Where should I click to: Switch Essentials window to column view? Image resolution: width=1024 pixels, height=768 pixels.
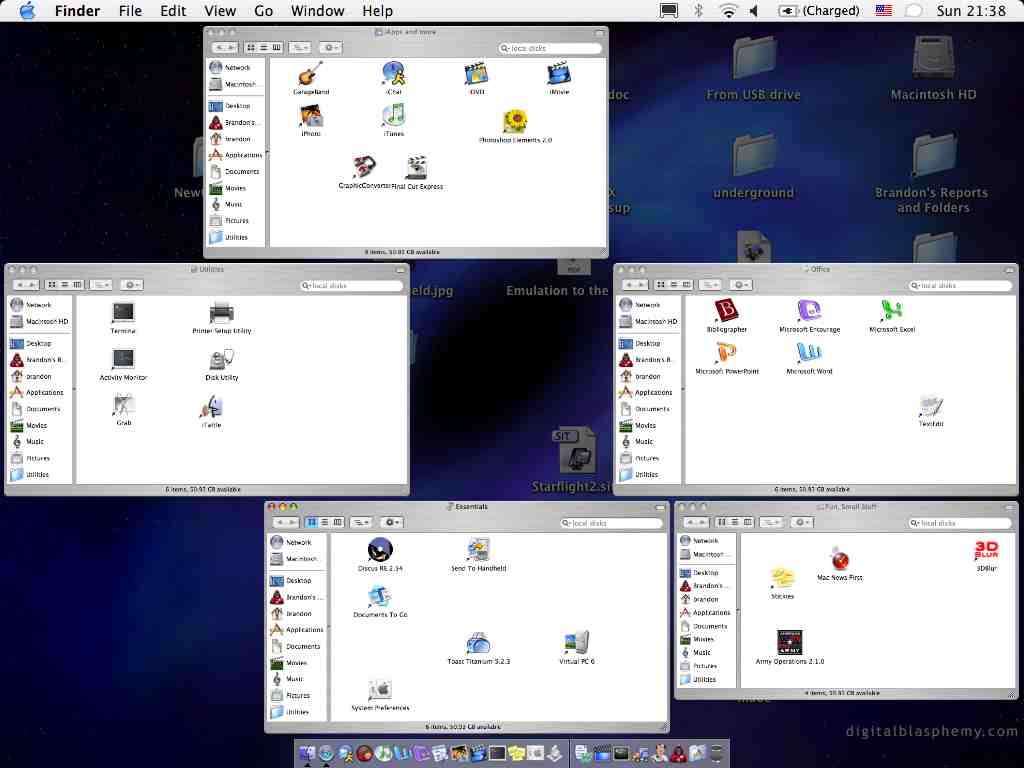pyautogui.click(x=338, y=522)
